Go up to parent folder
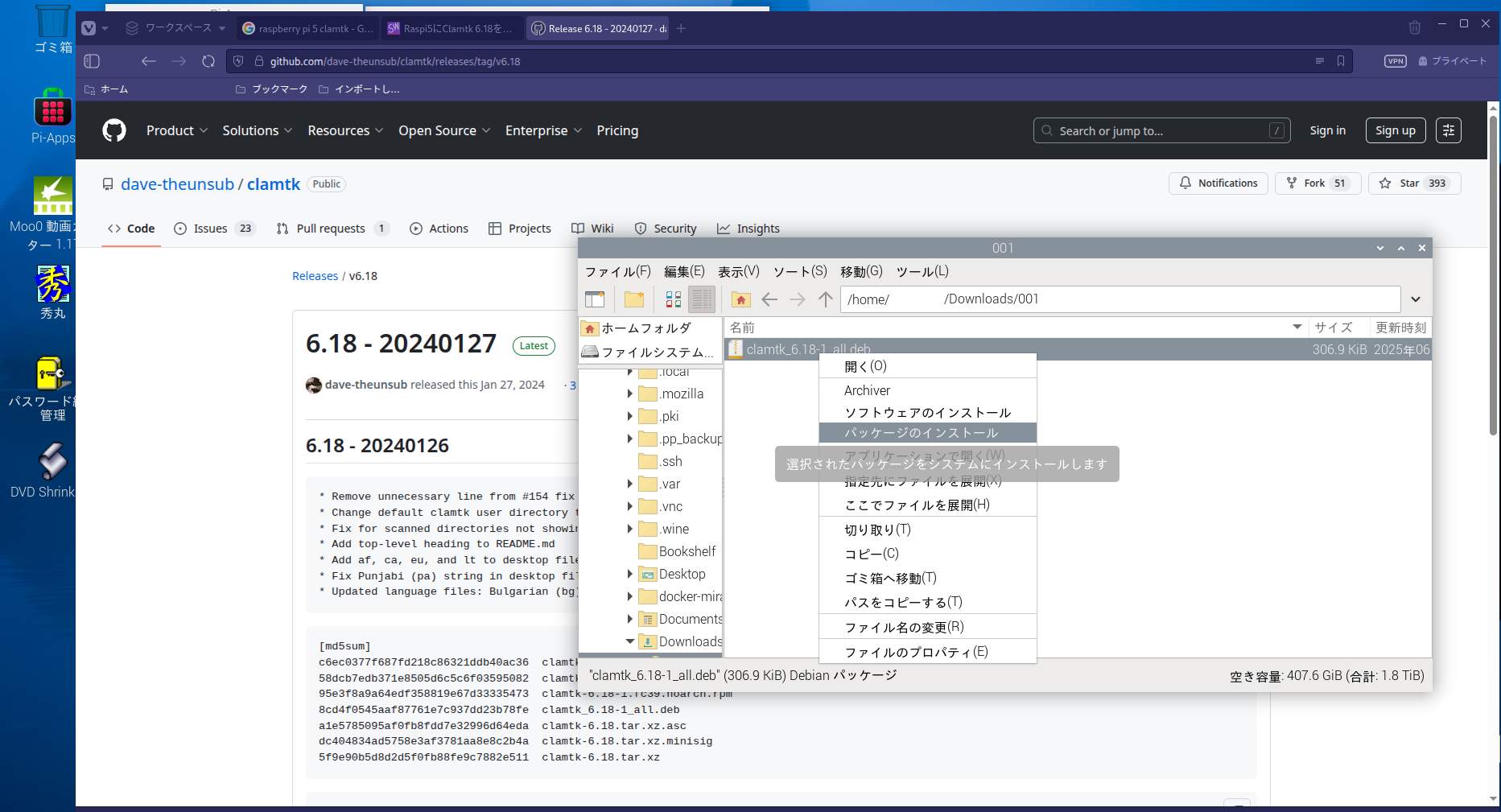The width and height of the screenshot is (1501, 812). (826, 299)
